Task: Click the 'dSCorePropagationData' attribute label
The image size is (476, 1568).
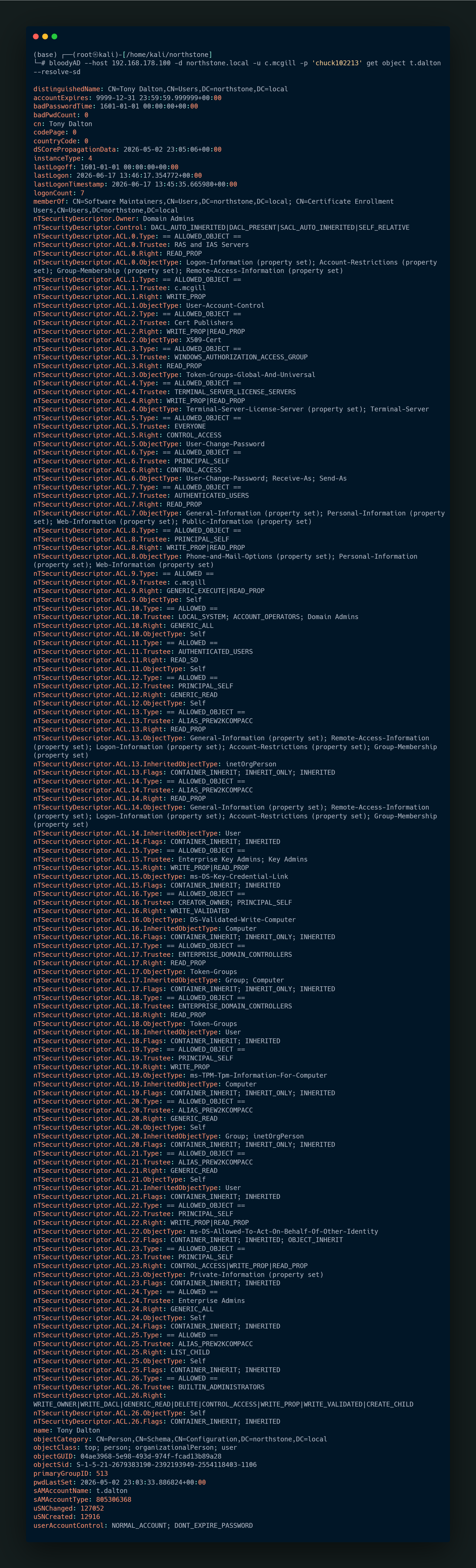Action: tap(74, 150)
